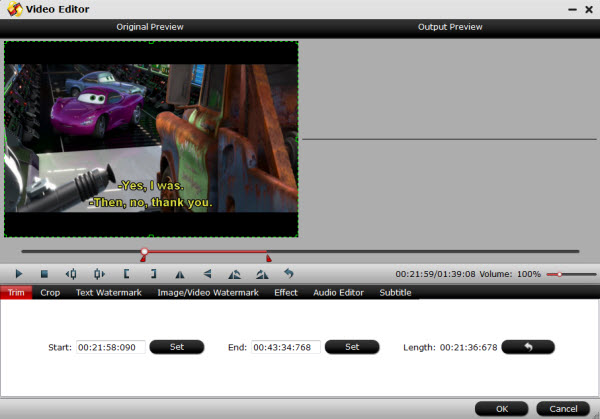600x419 pixels.
Task: Rotate video clockwise
Action: 262,274
